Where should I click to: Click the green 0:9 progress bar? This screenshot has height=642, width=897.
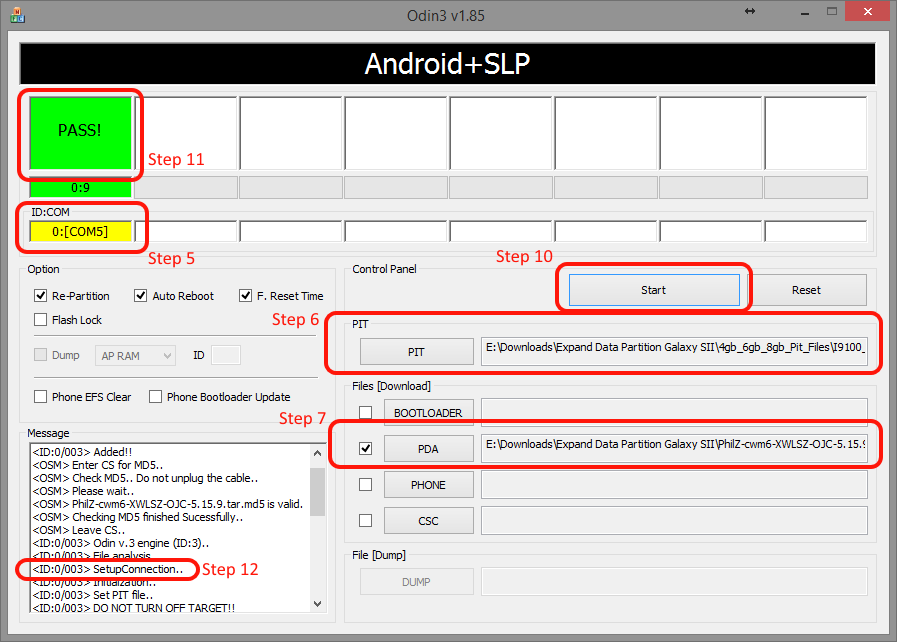pyautogui.click(x=80, y=188)
